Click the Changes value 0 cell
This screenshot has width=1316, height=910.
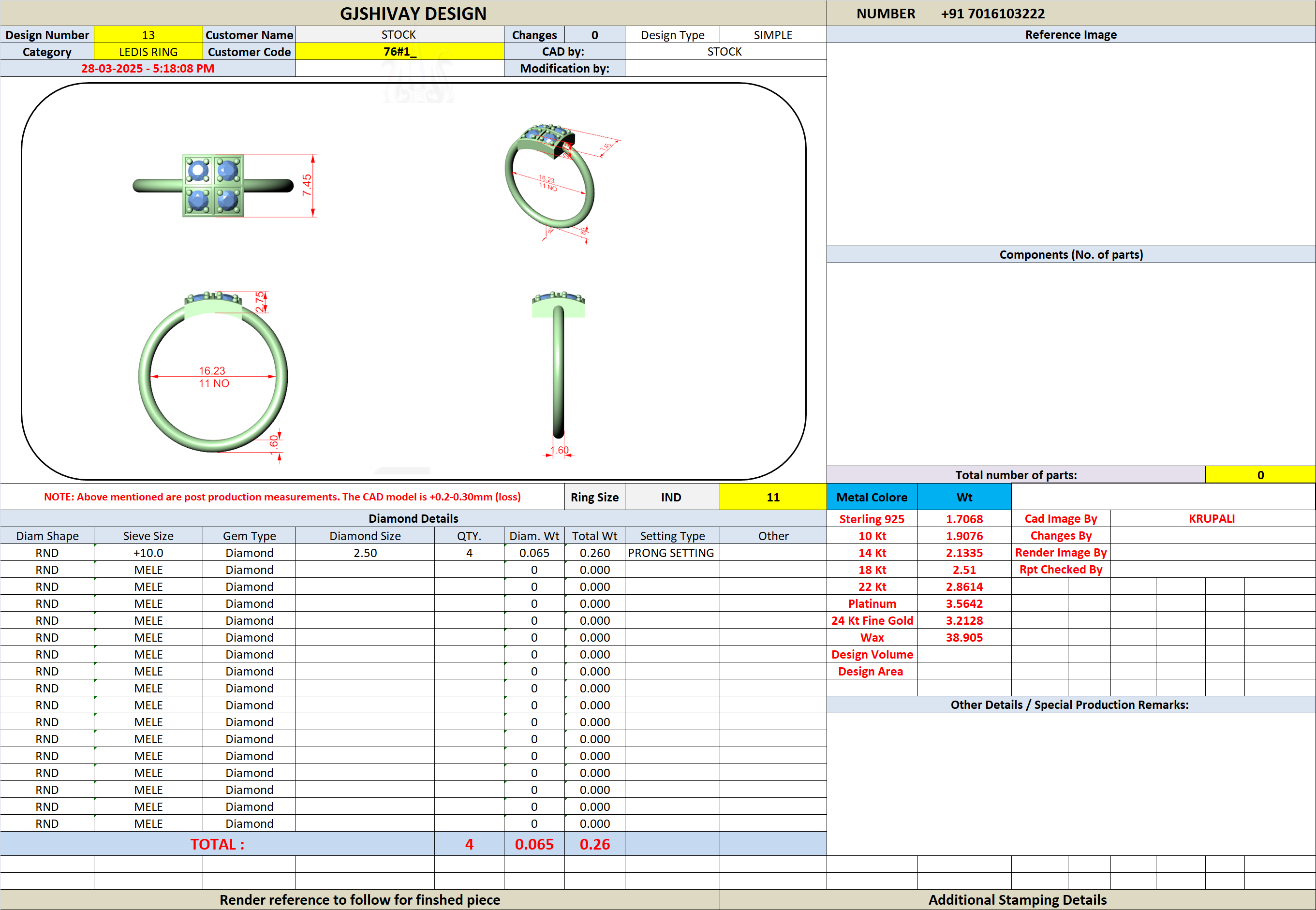595,35
